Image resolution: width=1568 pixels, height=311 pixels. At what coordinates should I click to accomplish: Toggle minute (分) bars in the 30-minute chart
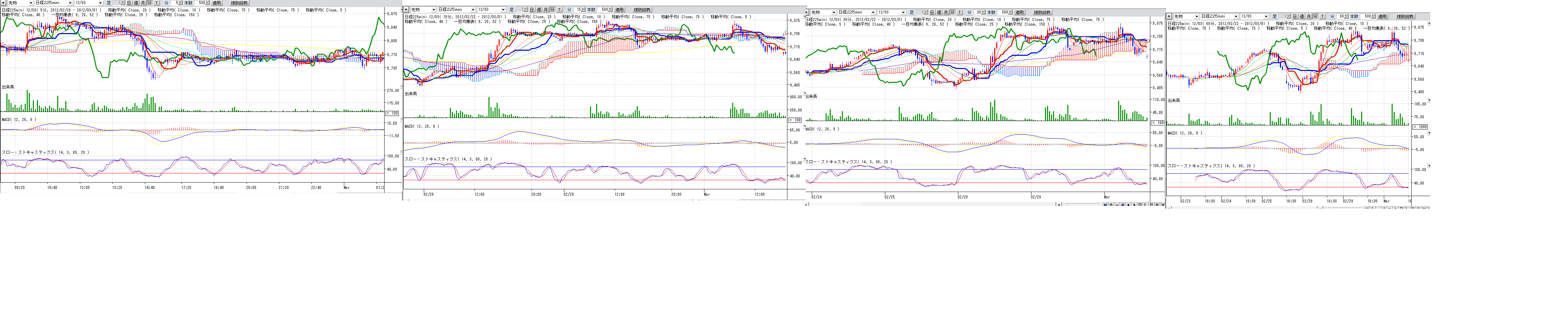(953, 12)
